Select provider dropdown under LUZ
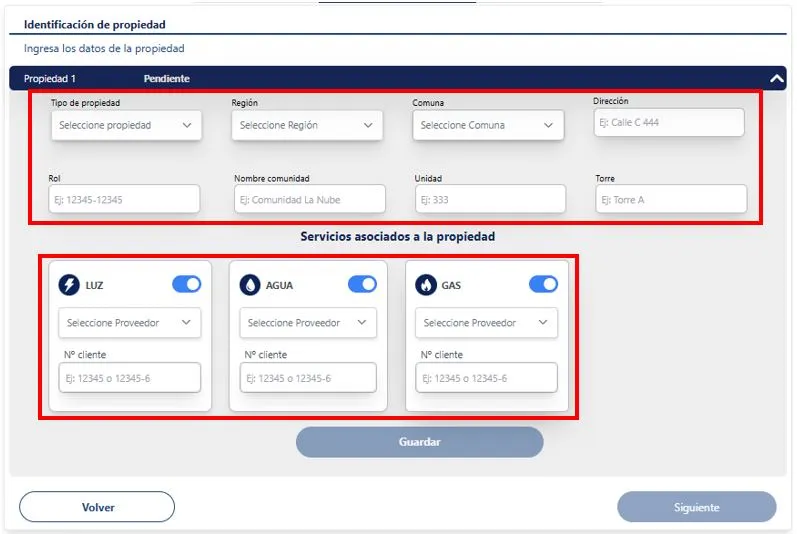This screenshot has width=797, height=534. [x=130, y=323]
